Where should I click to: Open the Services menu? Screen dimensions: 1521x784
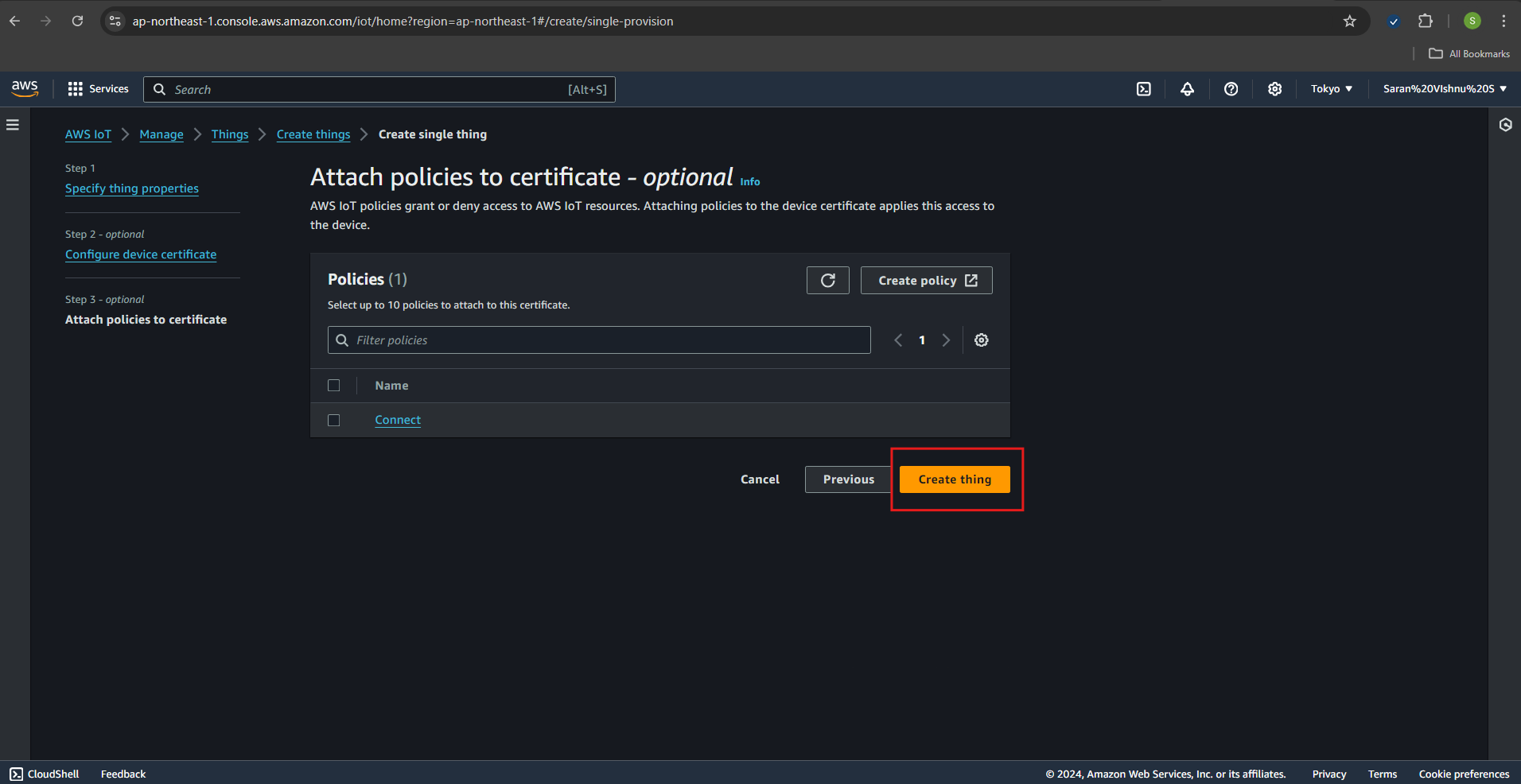click(99, 89)
